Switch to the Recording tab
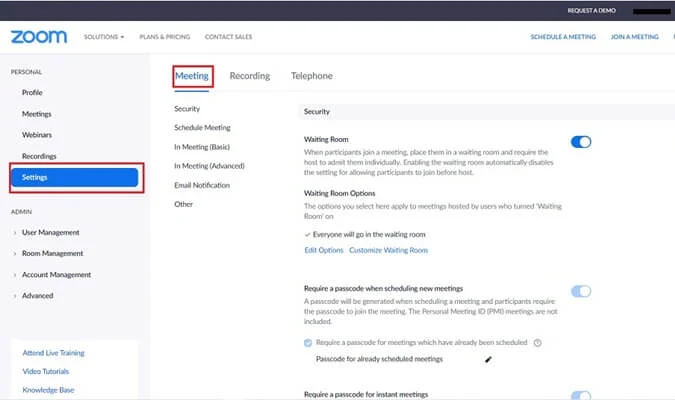Viewport: 675px width, 400px height. click(x=250, y=76)
